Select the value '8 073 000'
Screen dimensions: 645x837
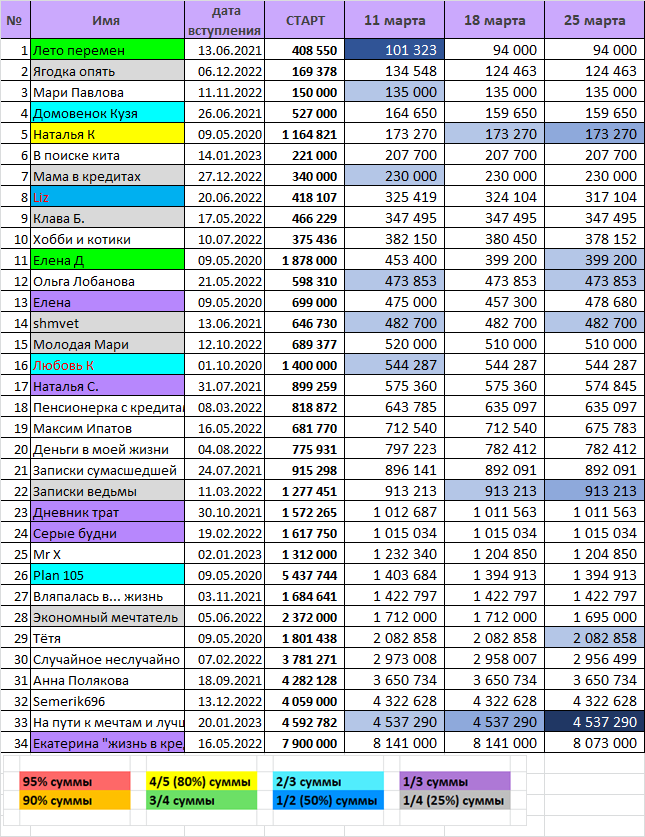[595, 743]
